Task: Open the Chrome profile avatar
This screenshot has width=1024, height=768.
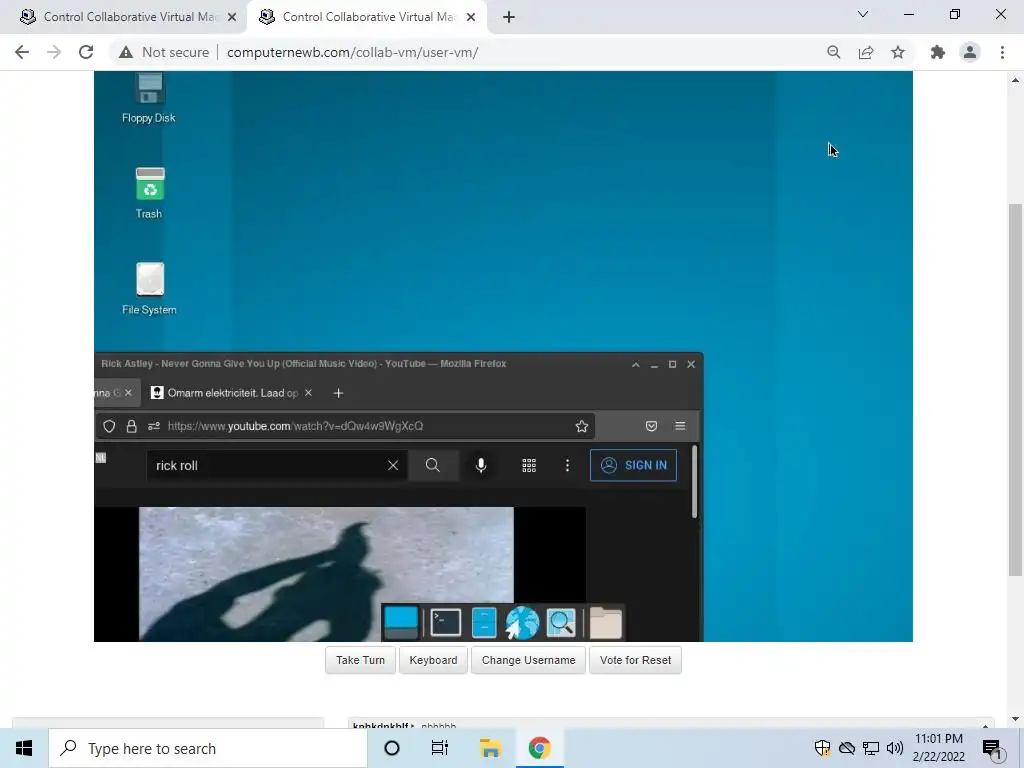Action: (x=970, y=52)
